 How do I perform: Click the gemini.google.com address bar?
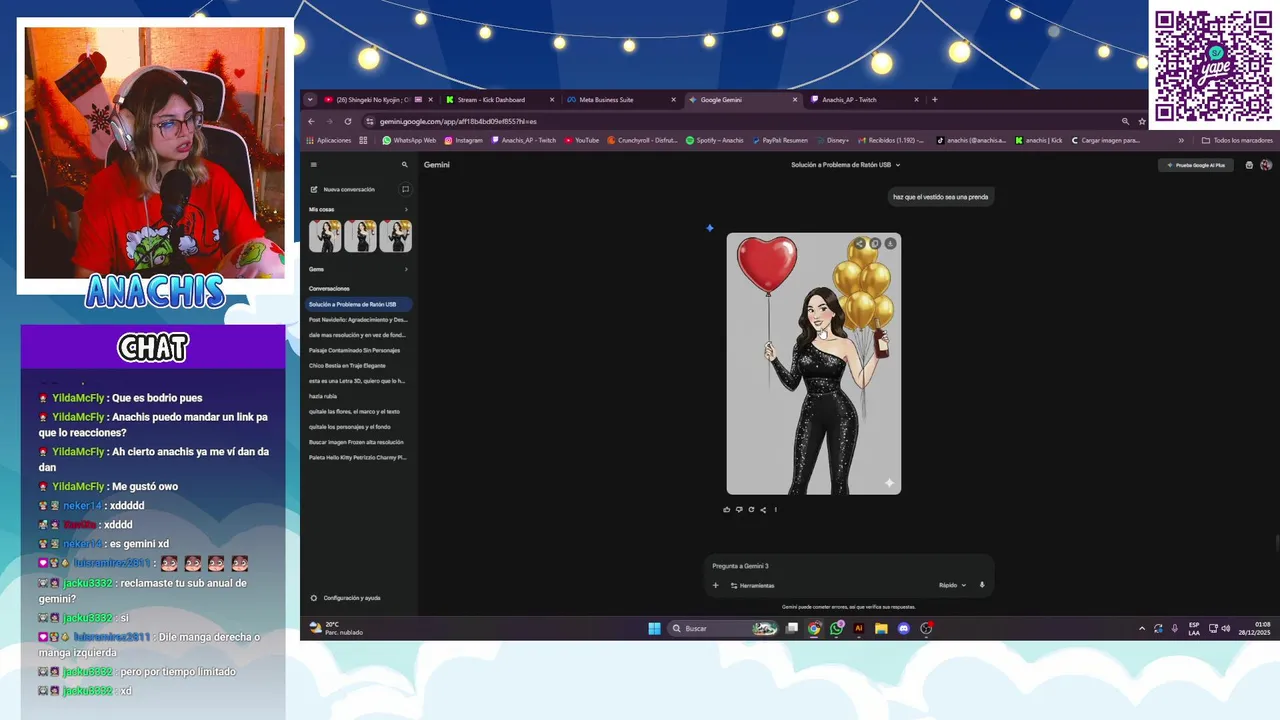pyautogui.click(x=740, y=121)
